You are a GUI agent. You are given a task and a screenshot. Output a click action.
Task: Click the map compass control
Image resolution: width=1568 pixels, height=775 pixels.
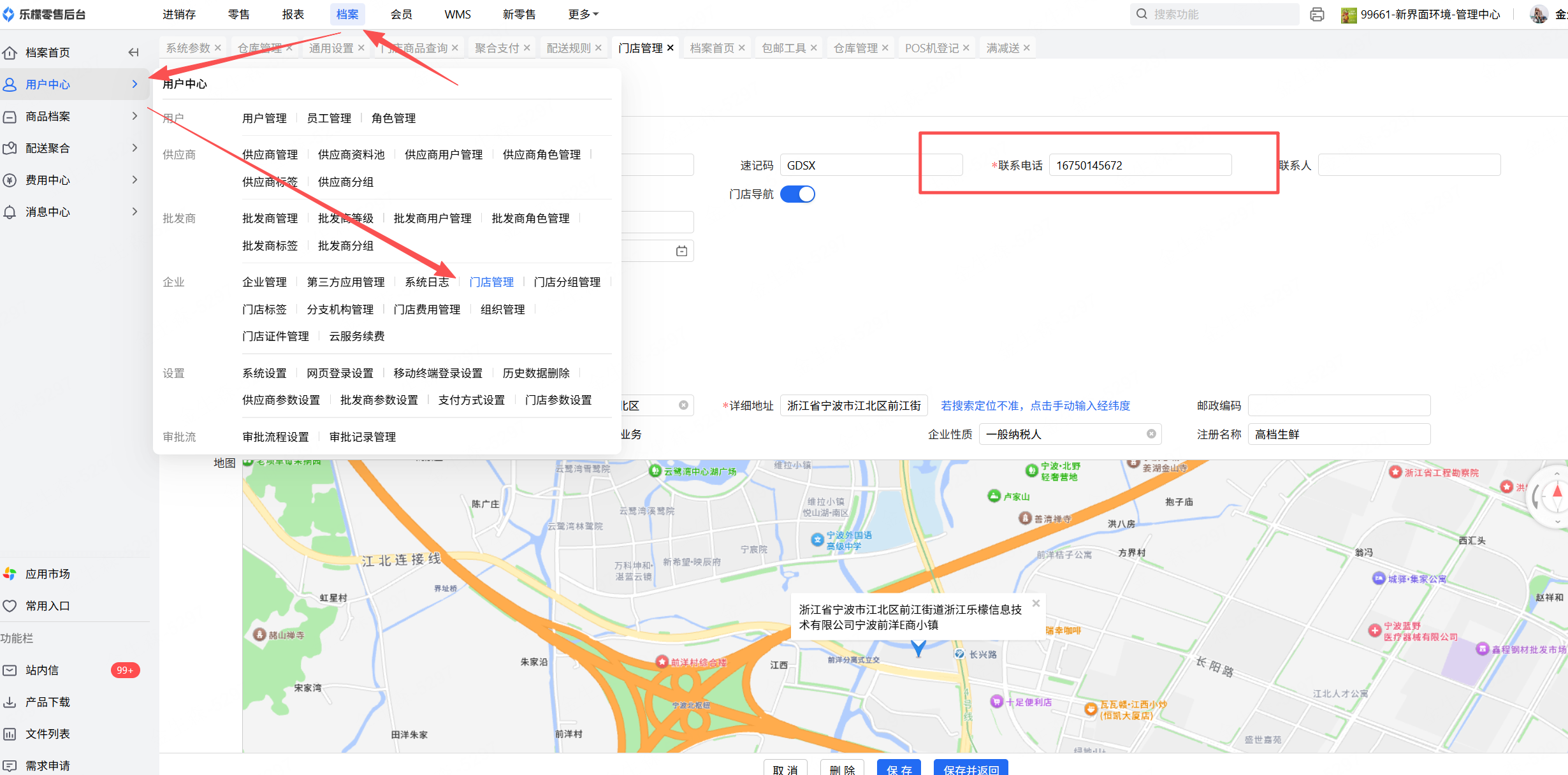click(1556, 496)
